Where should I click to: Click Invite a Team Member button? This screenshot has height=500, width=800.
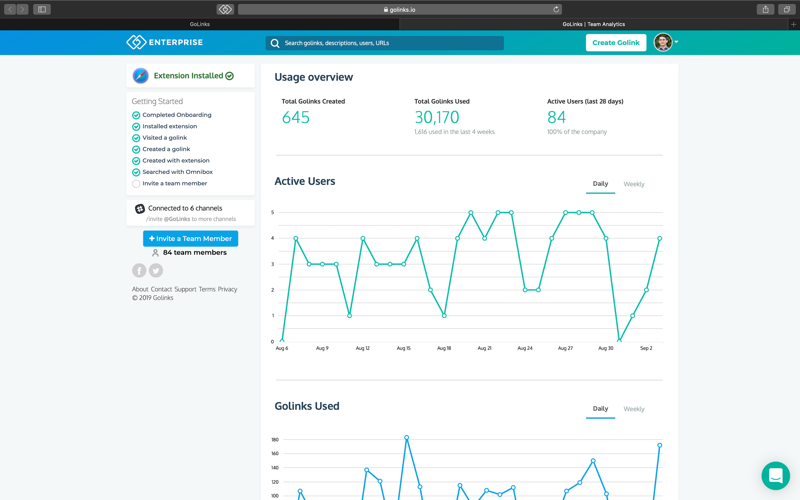pyautogui.click(x=190, y=238)
